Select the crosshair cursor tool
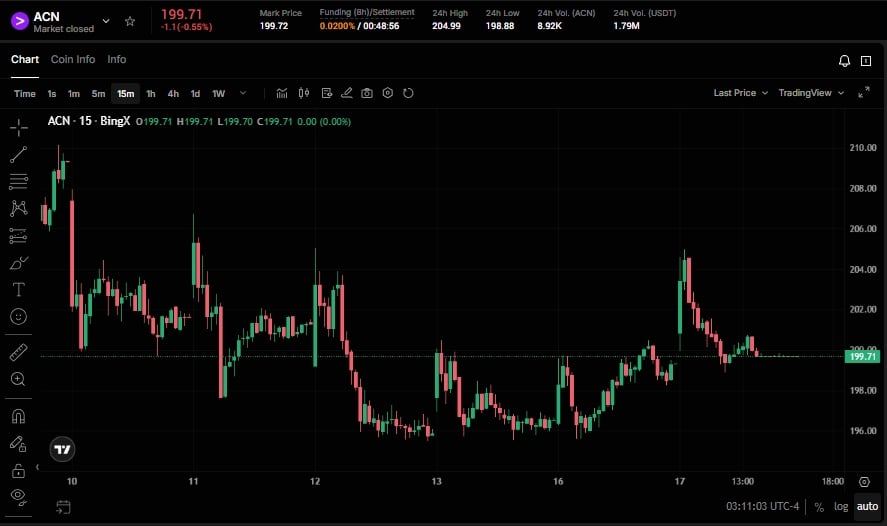Screen dimensions: 887x526 pos(18,127)
